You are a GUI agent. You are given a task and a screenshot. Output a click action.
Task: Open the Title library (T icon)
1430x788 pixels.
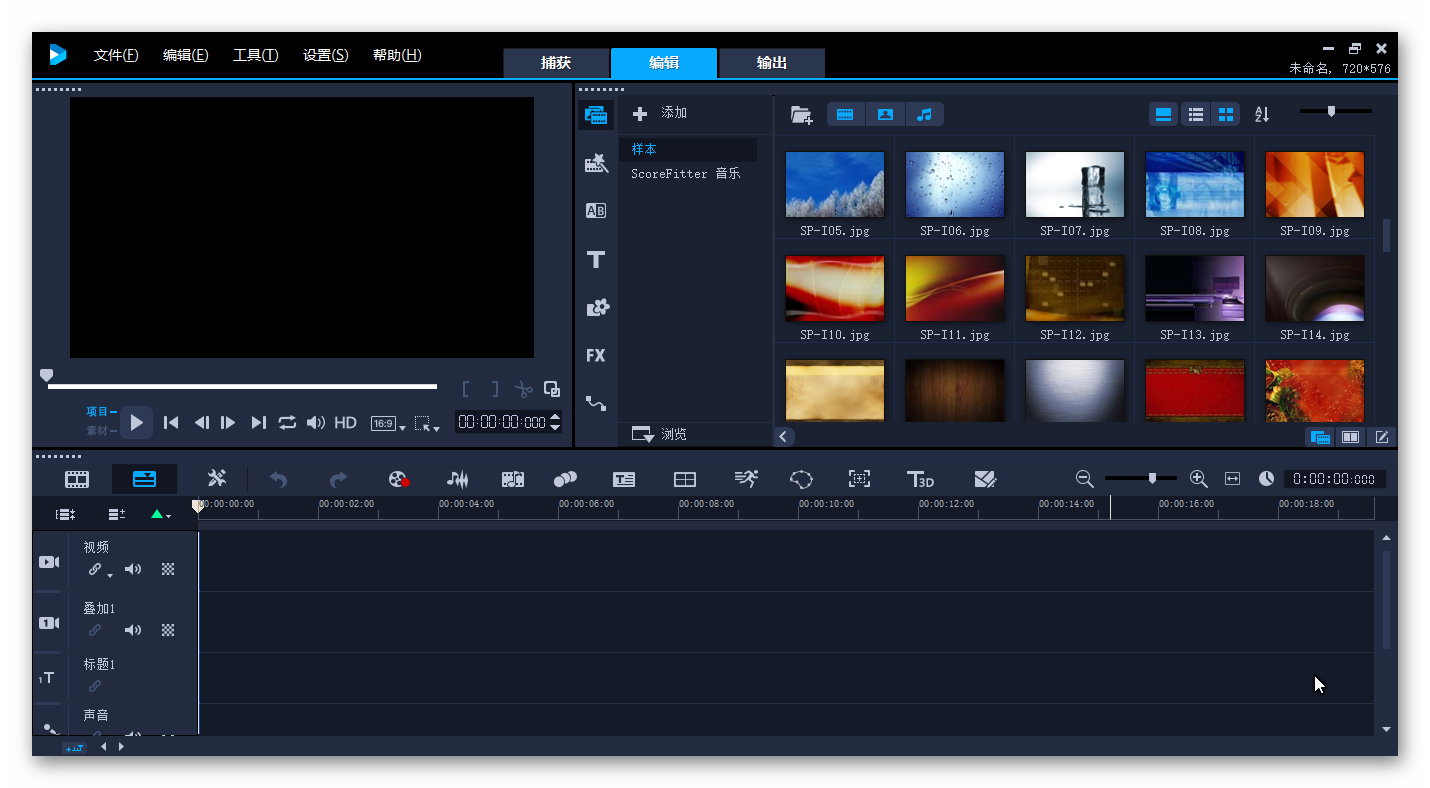596,260
